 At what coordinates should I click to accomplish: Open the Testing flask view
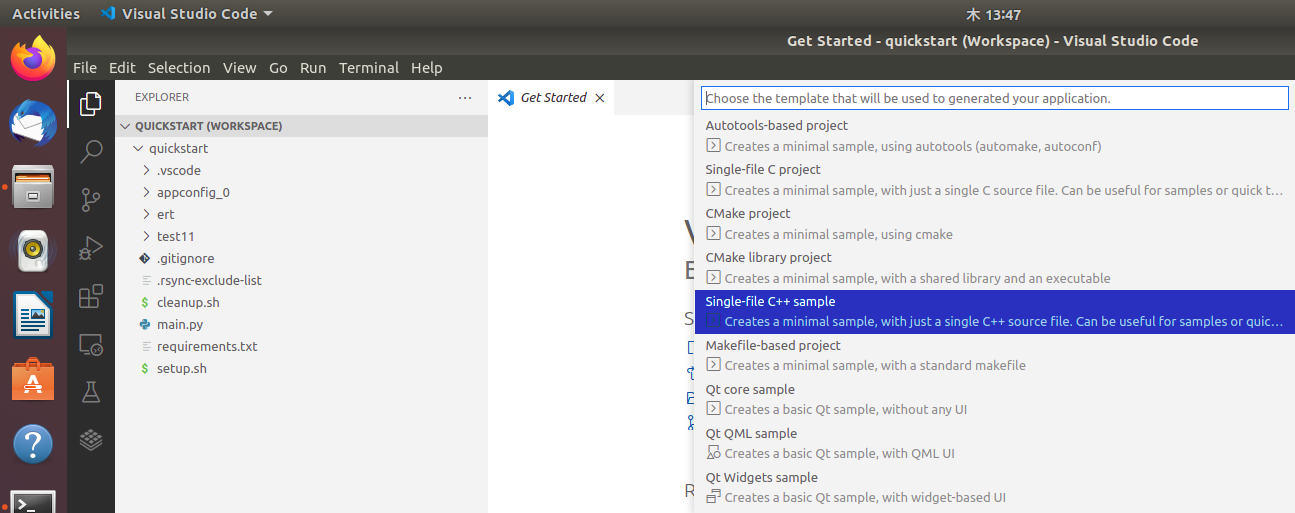pos(91,392)
